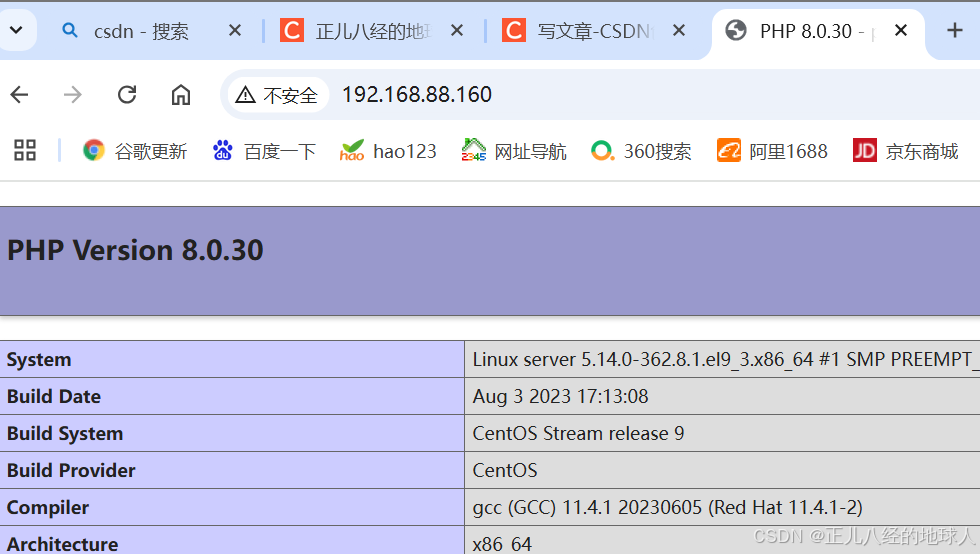Open the 谷歌更新 bookmark
Viewport: 980px width, 554px height.
[x=135, y=151]
